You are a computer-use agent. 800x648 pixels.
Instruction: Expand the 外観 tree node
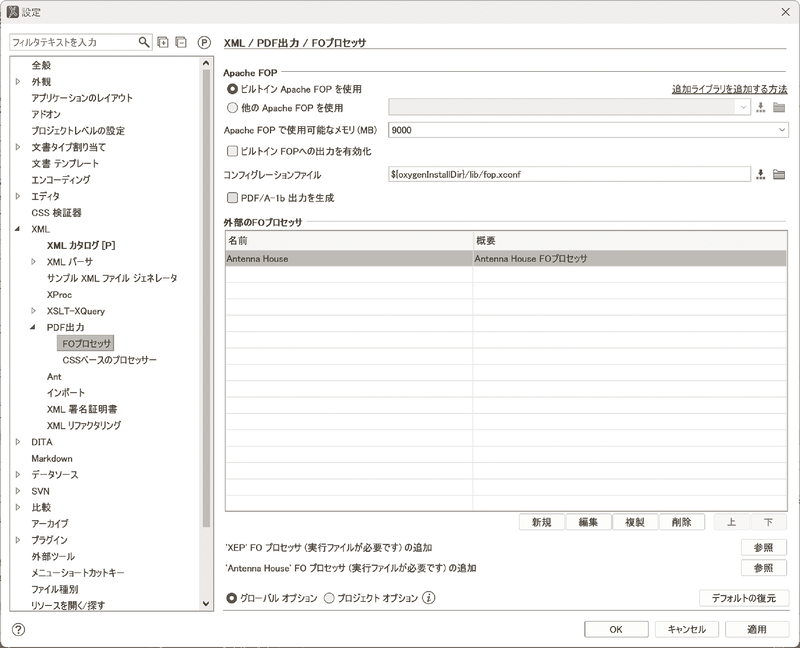pos(18,82)
